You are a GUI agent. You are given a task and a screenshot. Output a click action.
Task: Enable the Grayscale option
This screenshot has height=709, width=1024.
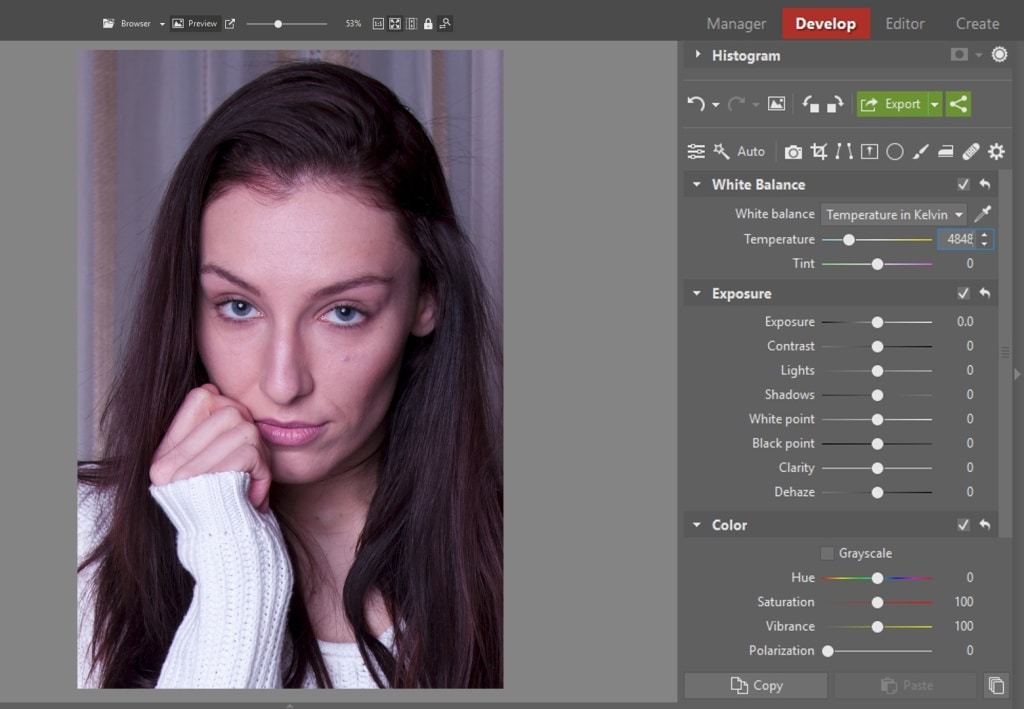[827, 553]
